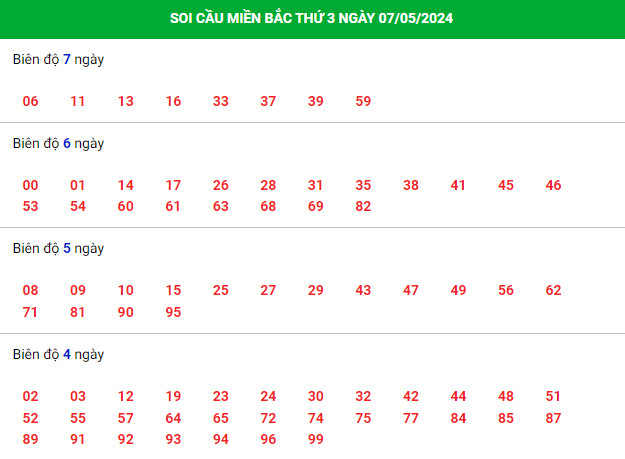Choose number 08 under Biên độ 5 ngày
The height and width of the screenshot is (459, 625).
(30, 290)
